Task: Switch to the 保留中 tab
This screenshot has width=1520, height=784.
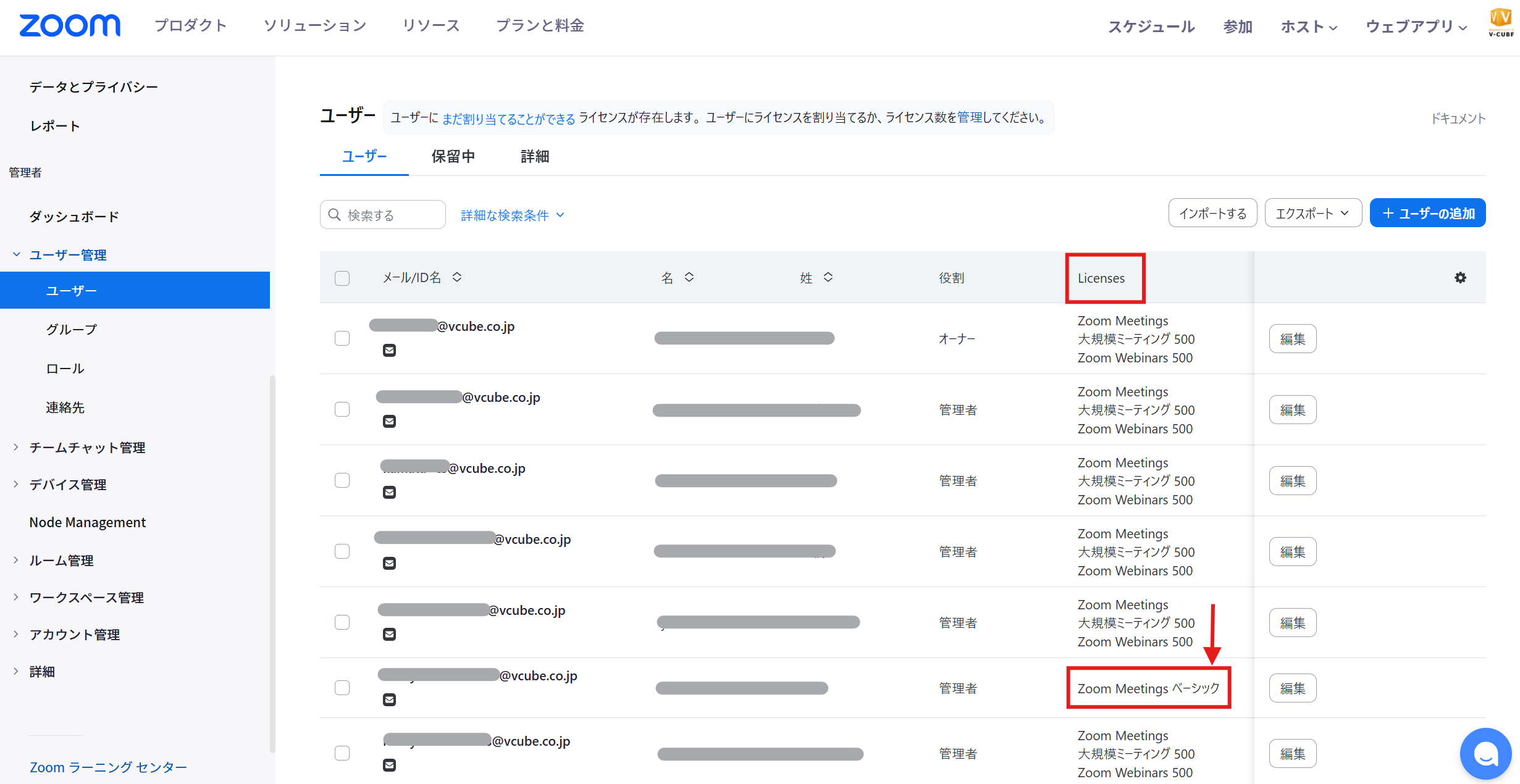Action: (453, 157)
